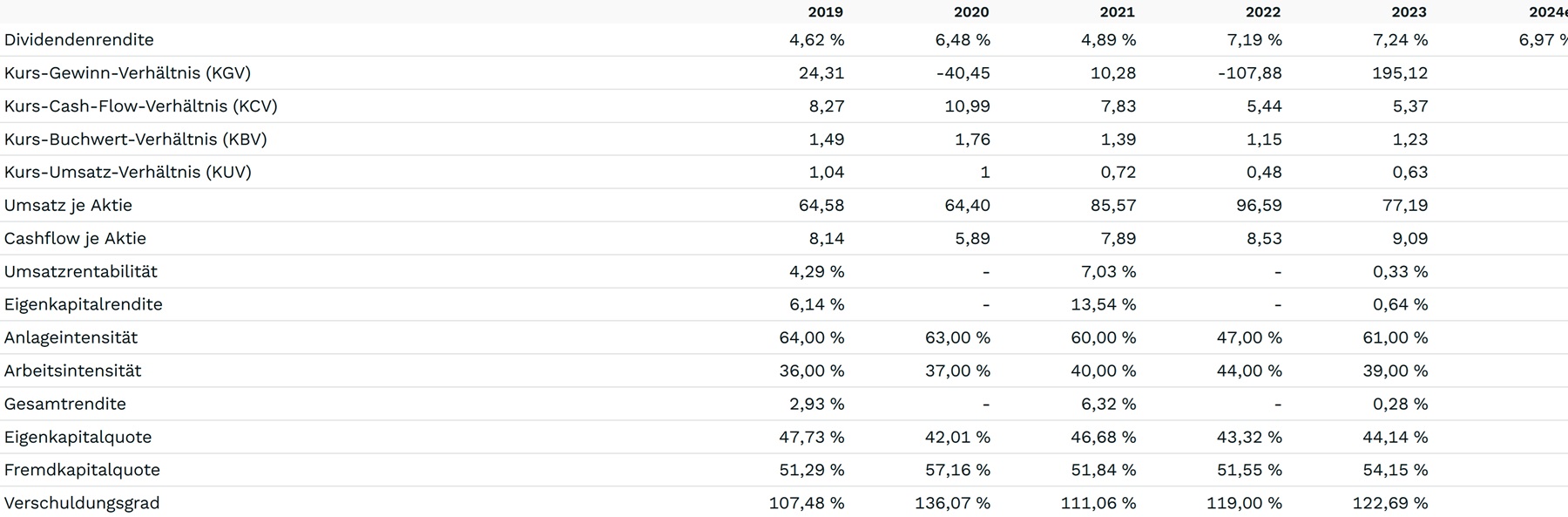Click the 195,12 KGV value for 2023
This screenshot has height=517, width=1568.
(1400, 73)
